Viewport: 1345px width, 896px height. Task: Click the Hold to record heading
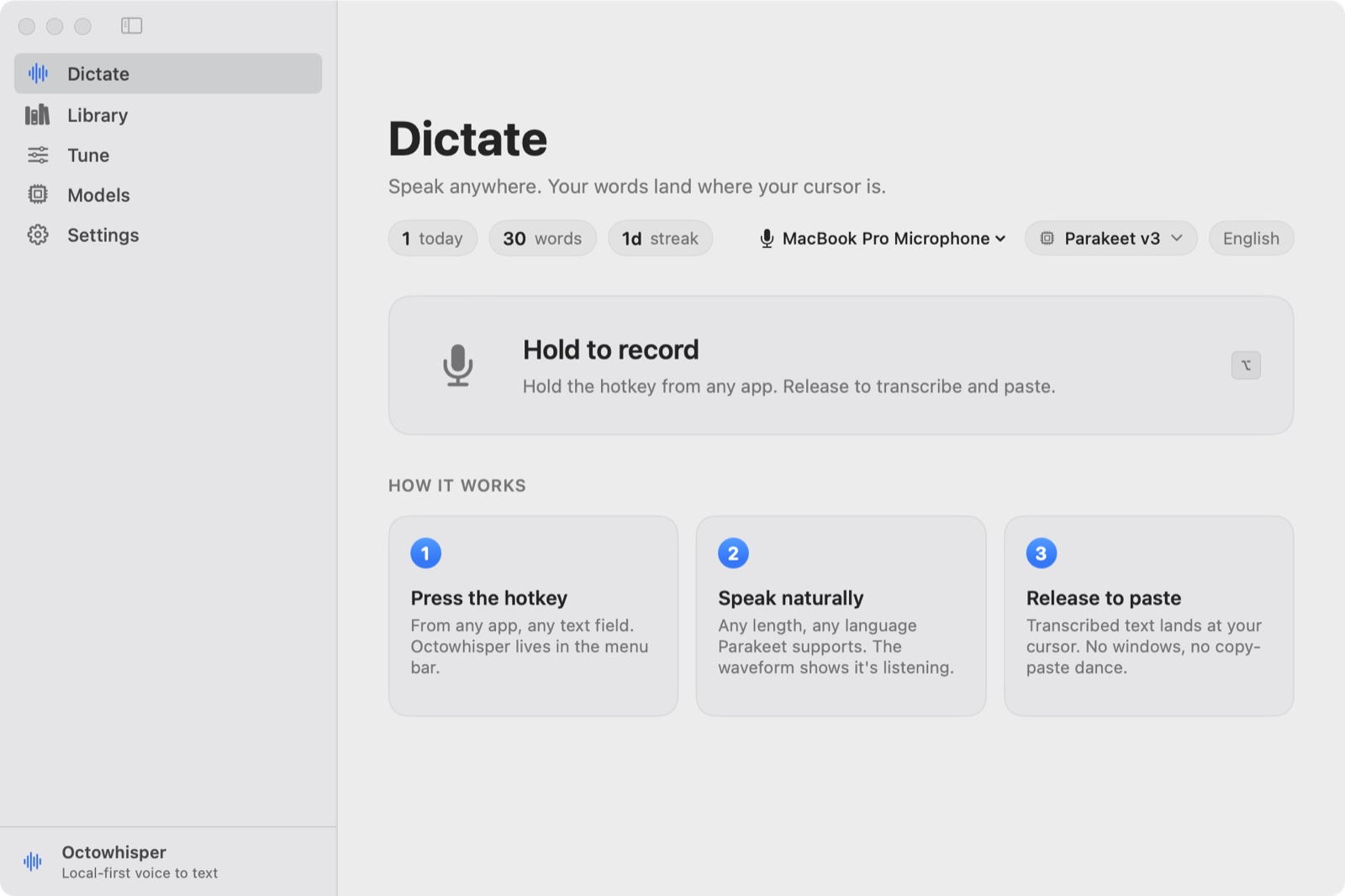611,350
